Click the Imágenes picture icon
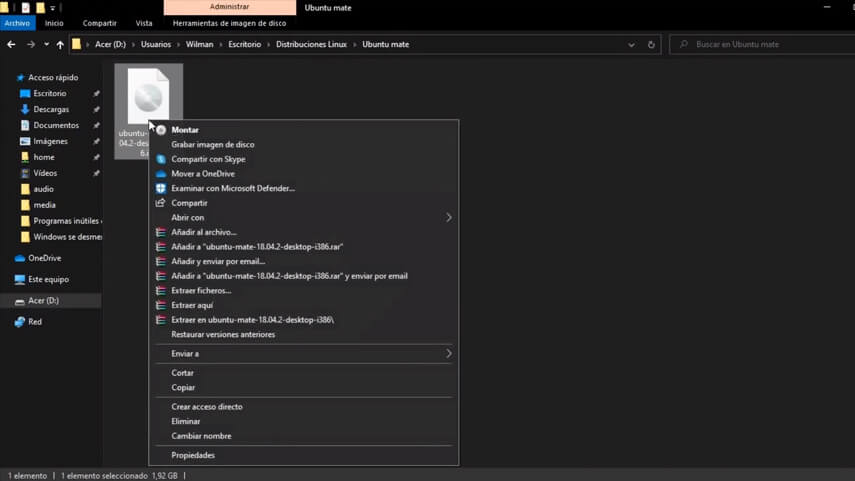Image resolution: width=855 pixels, height=481 pixels. point(25,141)
